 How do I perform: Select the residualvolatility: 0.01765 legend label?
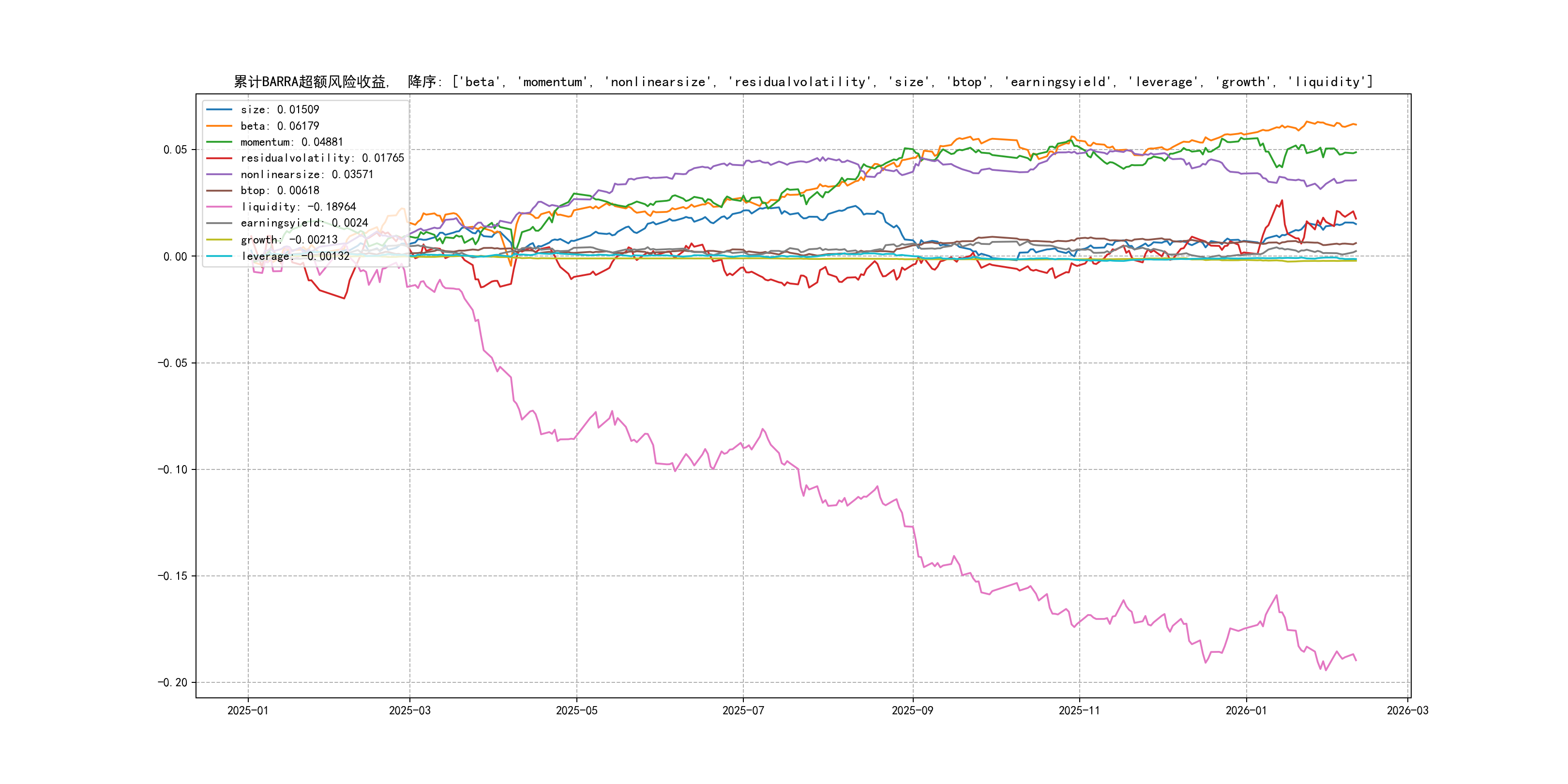(x=322, y=158)
